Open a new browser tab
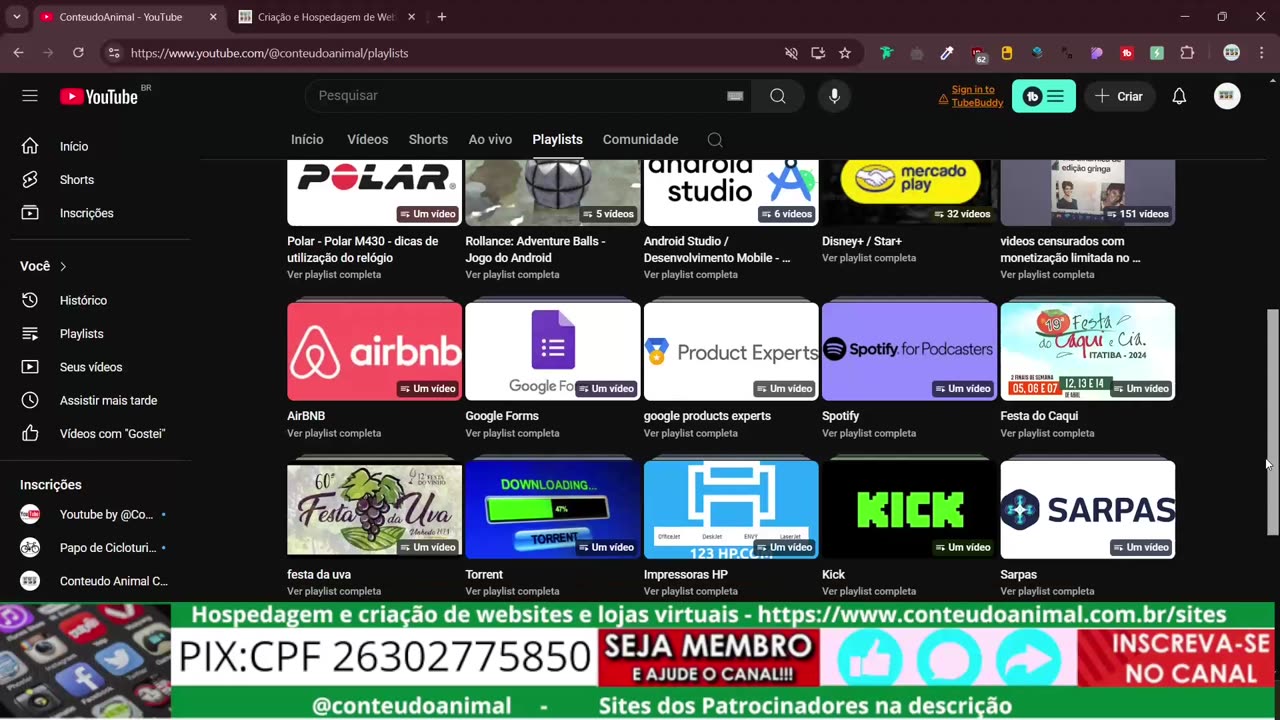Viewport: 1280px width, 720px height. [442, 17]
